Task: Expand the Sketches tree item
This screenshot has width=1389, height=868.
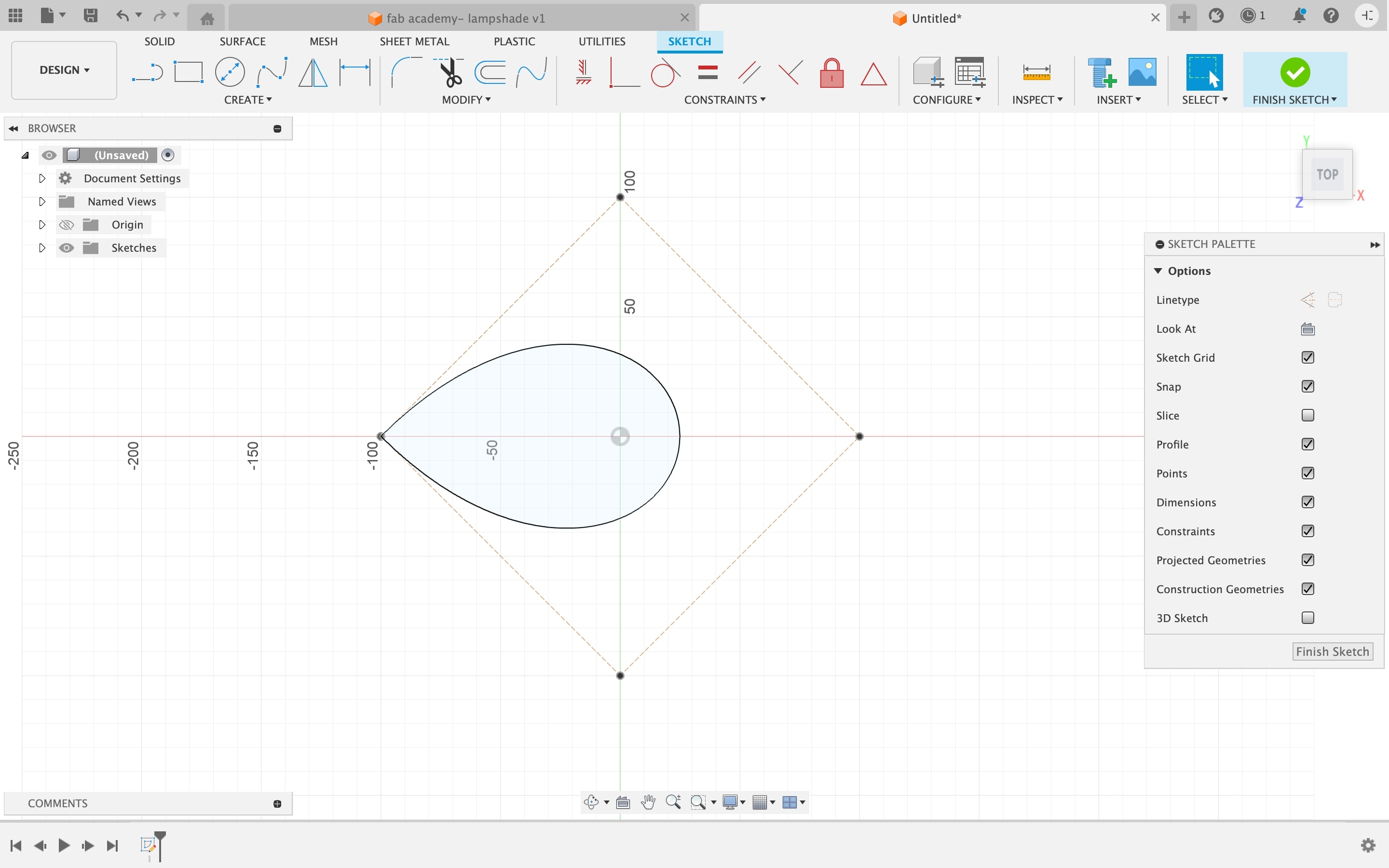Action: 42,247
